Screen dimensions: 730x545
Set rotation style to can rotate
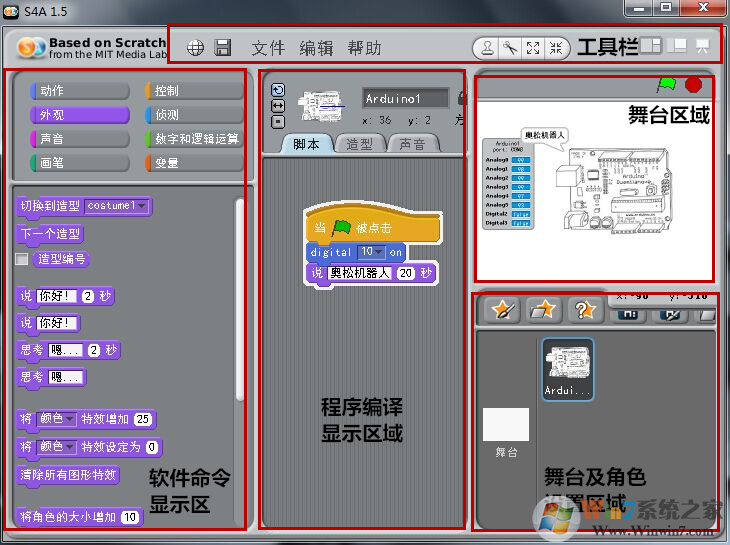278,90
